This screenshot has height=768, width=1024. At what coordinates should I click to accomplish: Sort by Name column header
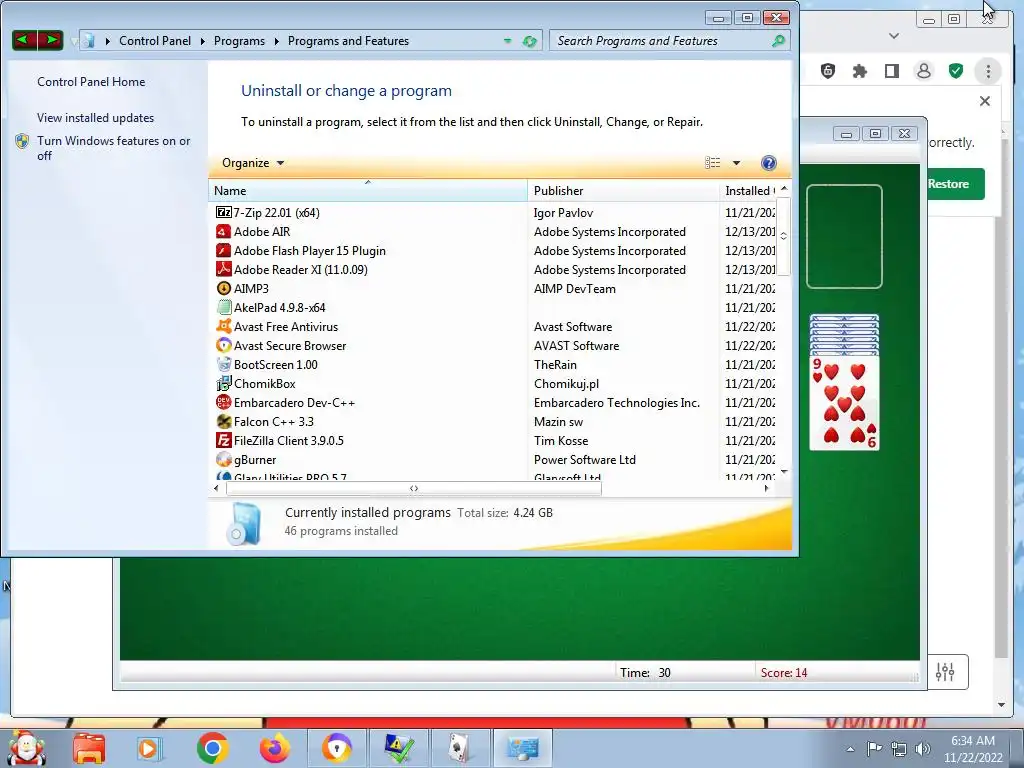point(368,191)
